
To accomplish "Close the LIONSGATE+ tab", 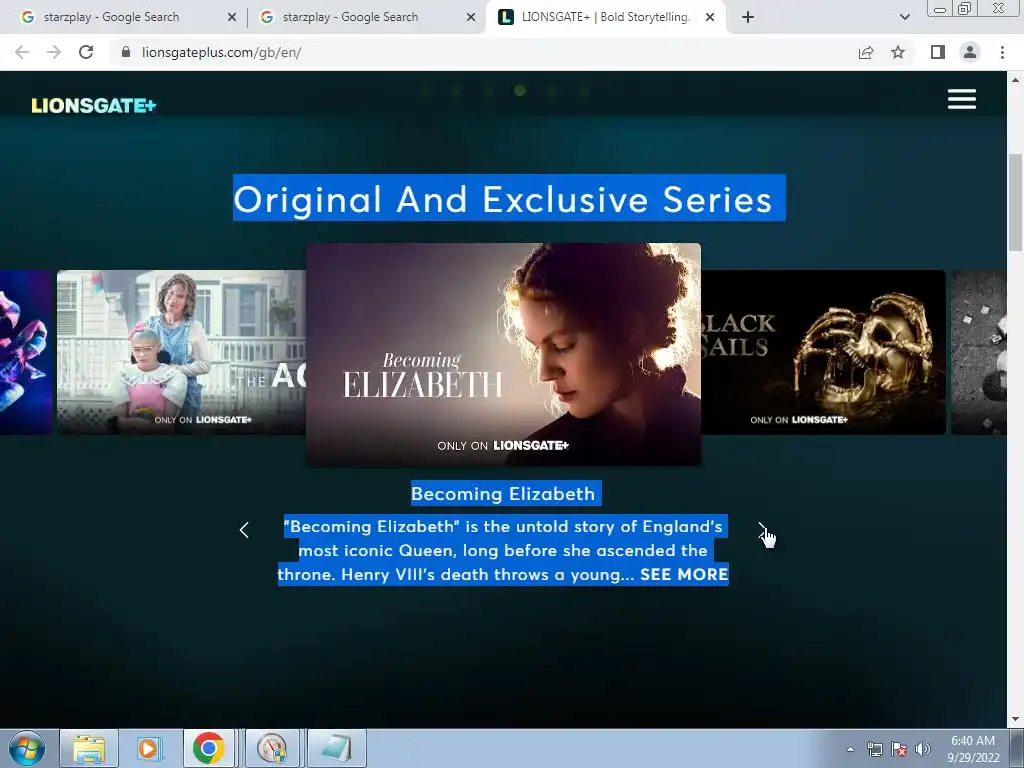I will click(710, 18).
